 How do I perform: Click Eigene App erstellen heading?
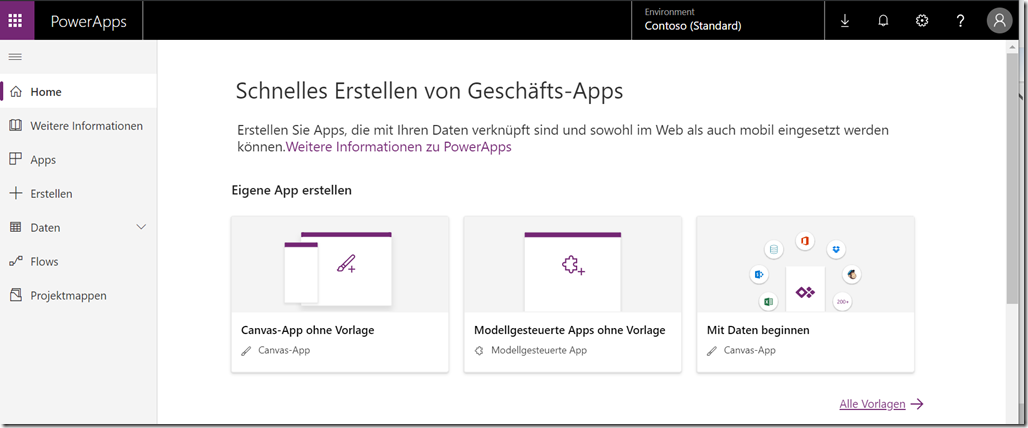tap(292, 191)
